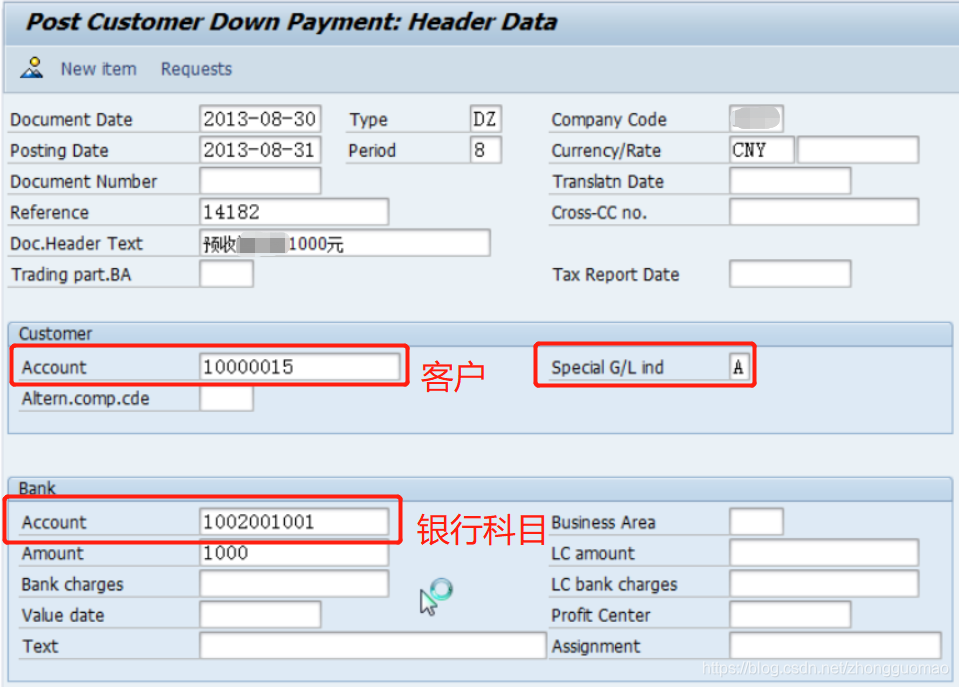Click the Trading part.BA field

point(226,274)
